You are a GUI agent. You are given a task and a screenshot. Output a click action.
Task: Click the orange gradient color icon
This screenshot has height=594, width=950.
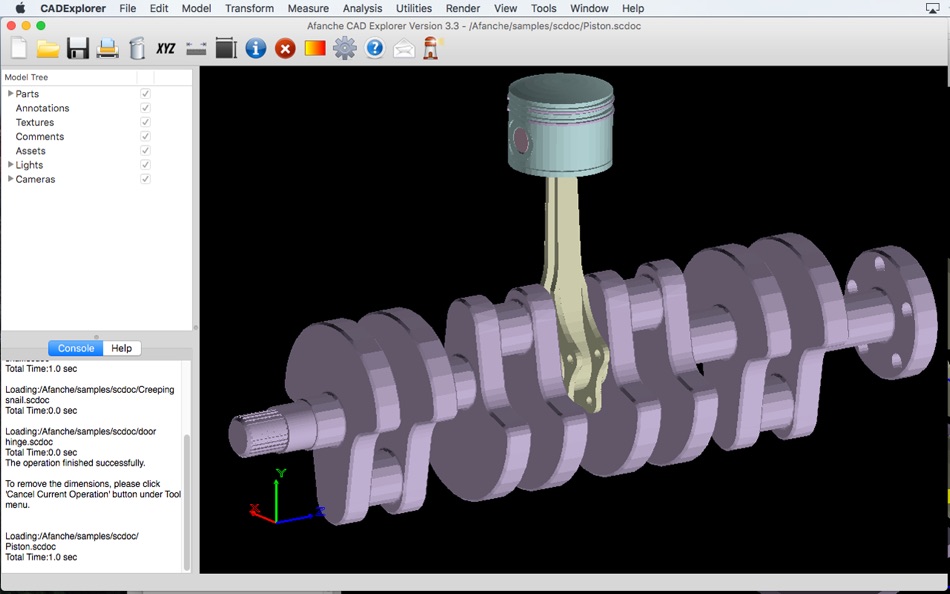(x=315, y=48)
